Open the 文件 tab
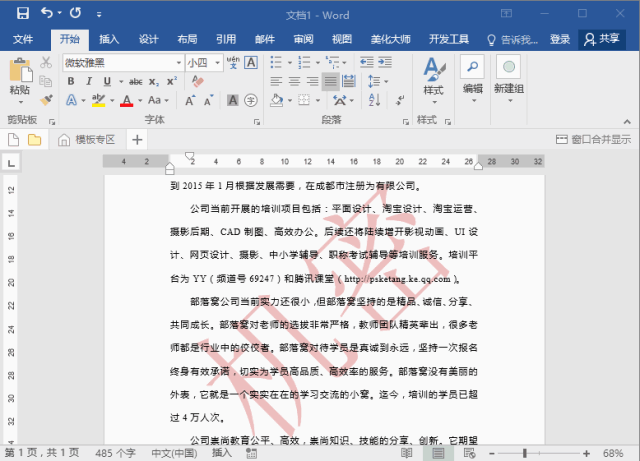 (23, 39)
